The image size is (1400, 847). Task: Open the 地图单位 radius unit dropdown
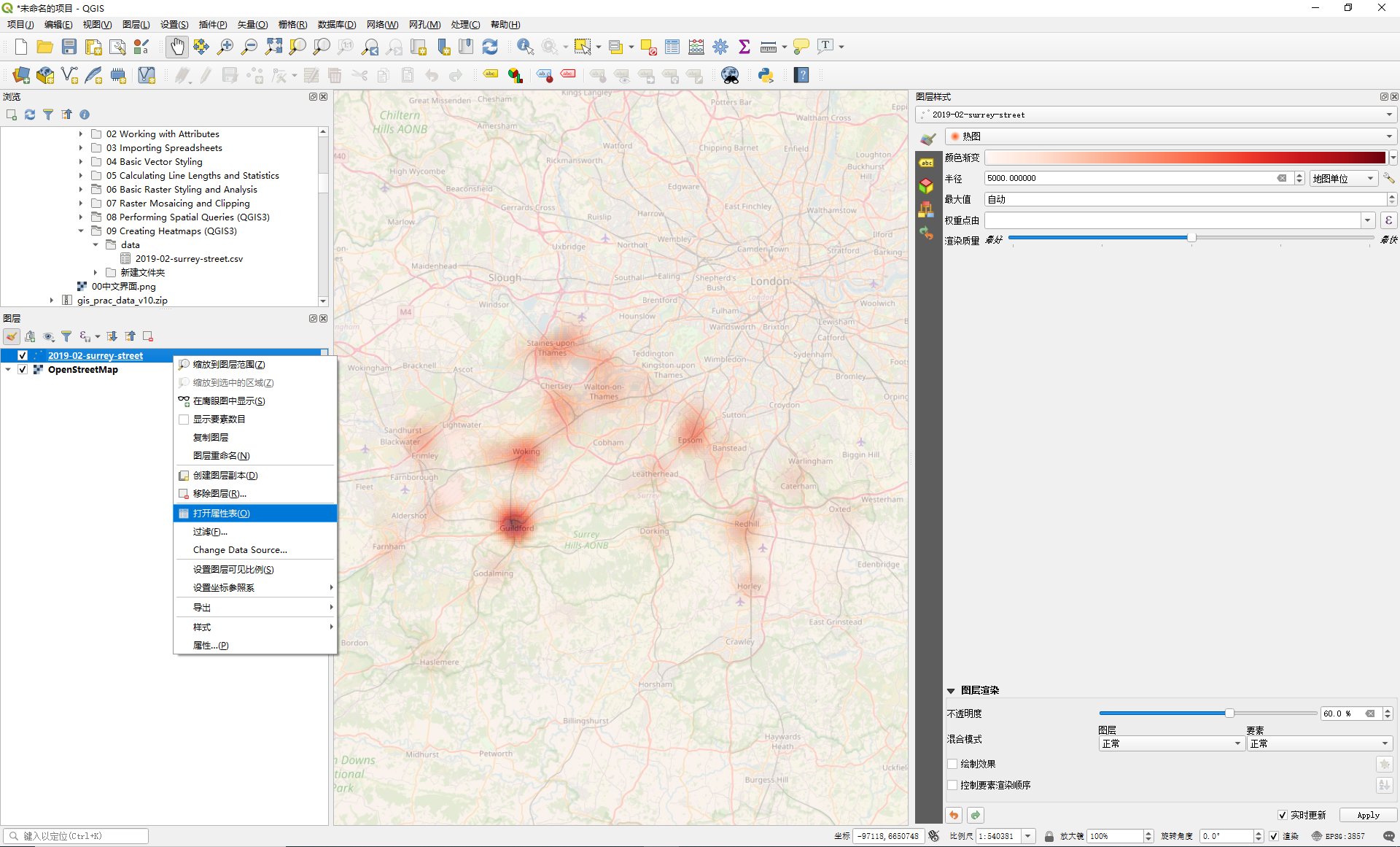(1342, 178)
